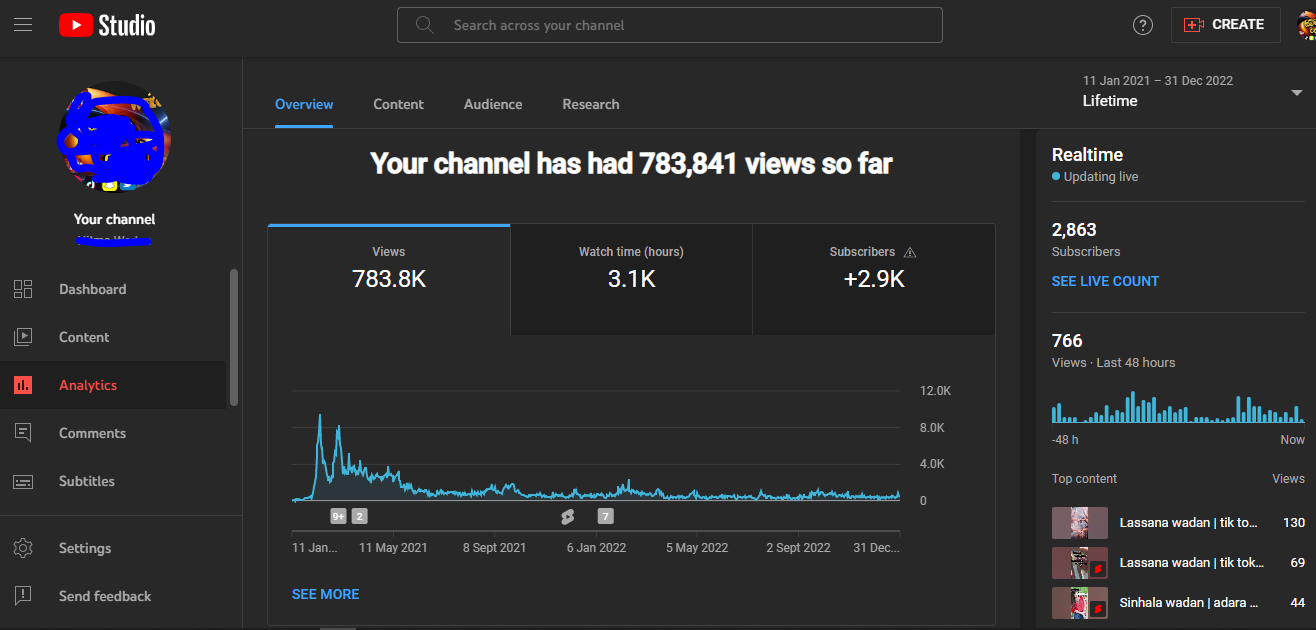Image resolution: width=1316 pixels, height=630 pixels.
Task: Click the SEE MORE analytics link
Action: (325, 594)
